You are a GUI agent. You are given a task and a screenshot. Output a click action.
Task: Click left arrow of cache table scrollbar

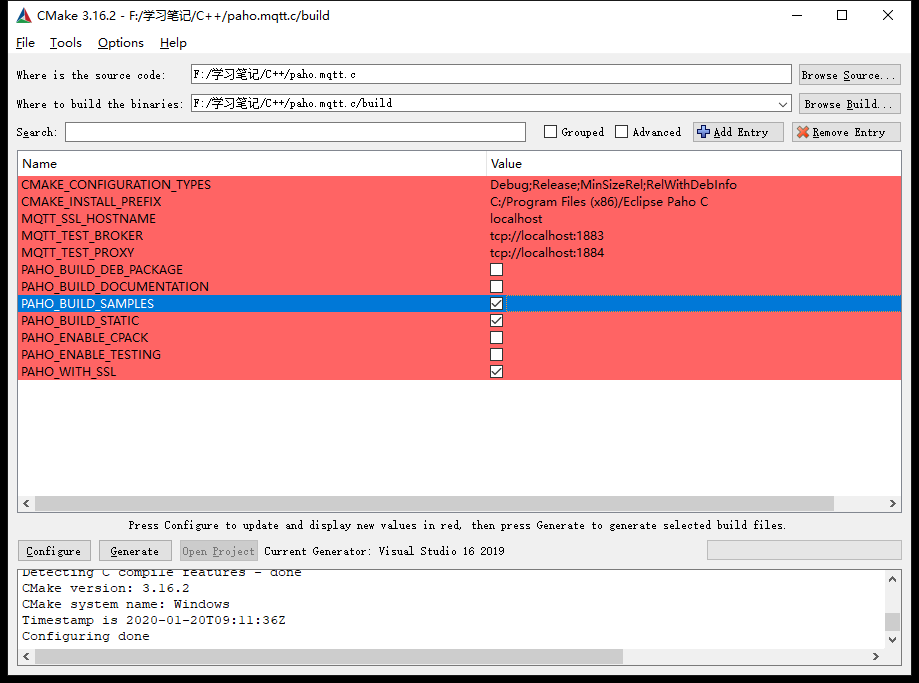click(26, 504)
